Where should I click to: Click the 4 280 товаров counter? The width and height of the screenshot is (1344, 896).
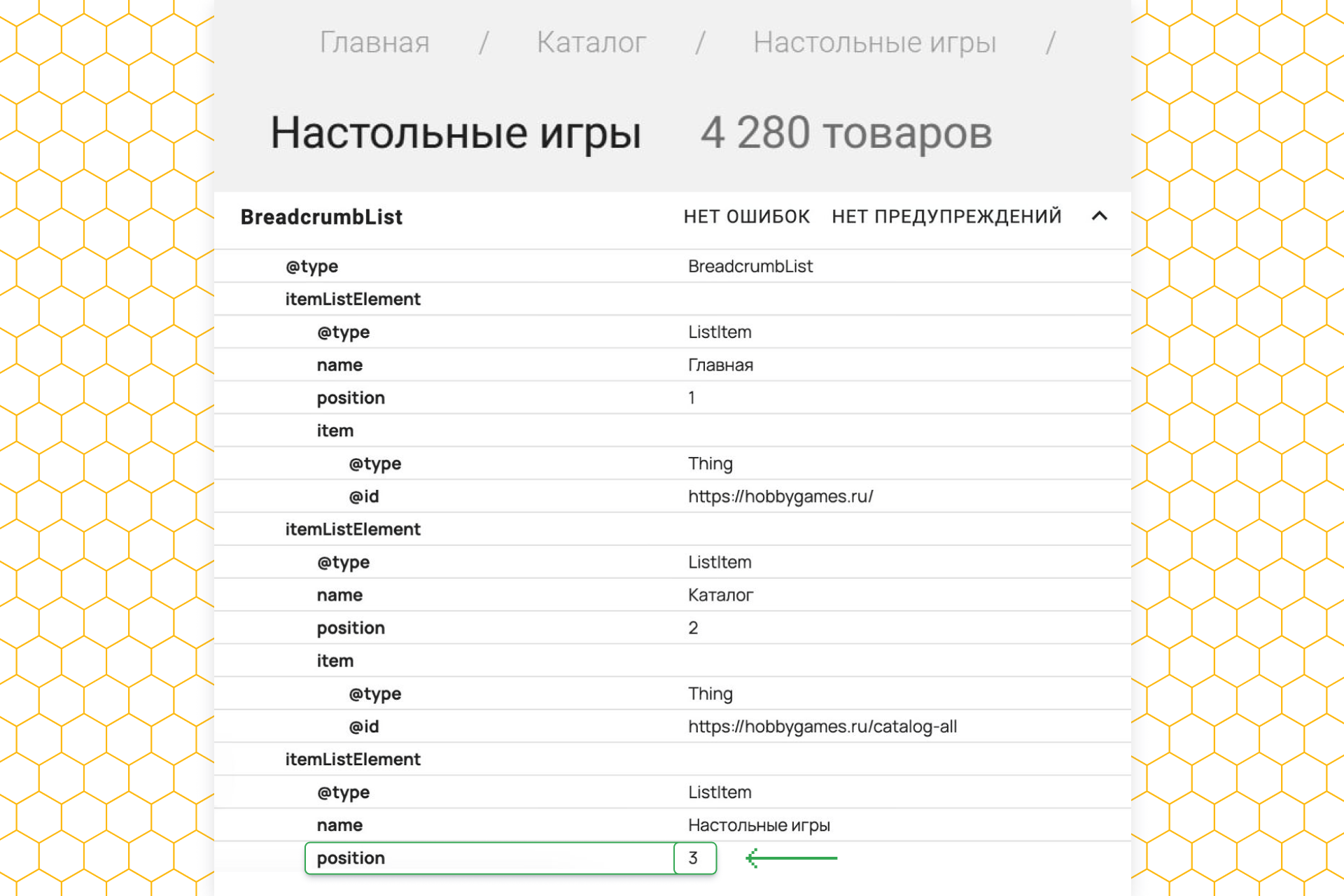[x=846, y=133]
